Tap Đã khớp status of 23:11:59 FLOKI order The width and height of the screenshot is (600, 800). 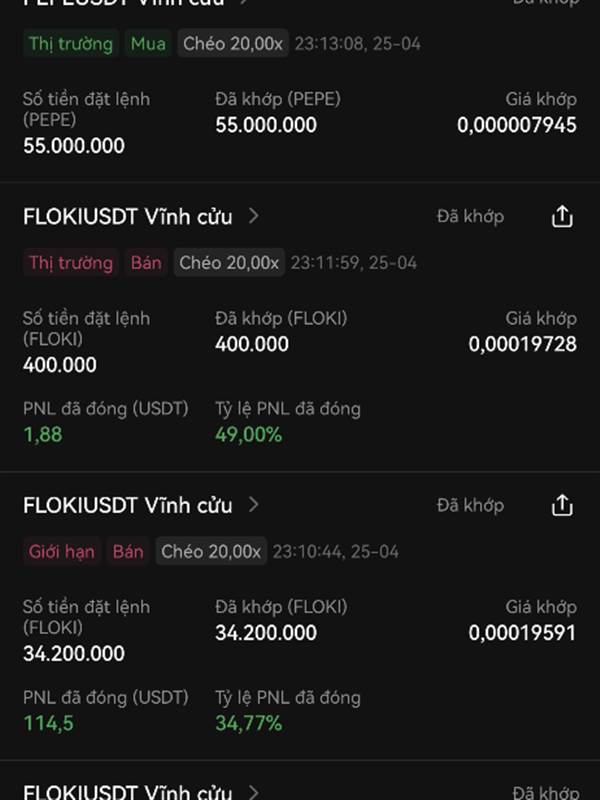pyautogui.click(x=470, y=217)
